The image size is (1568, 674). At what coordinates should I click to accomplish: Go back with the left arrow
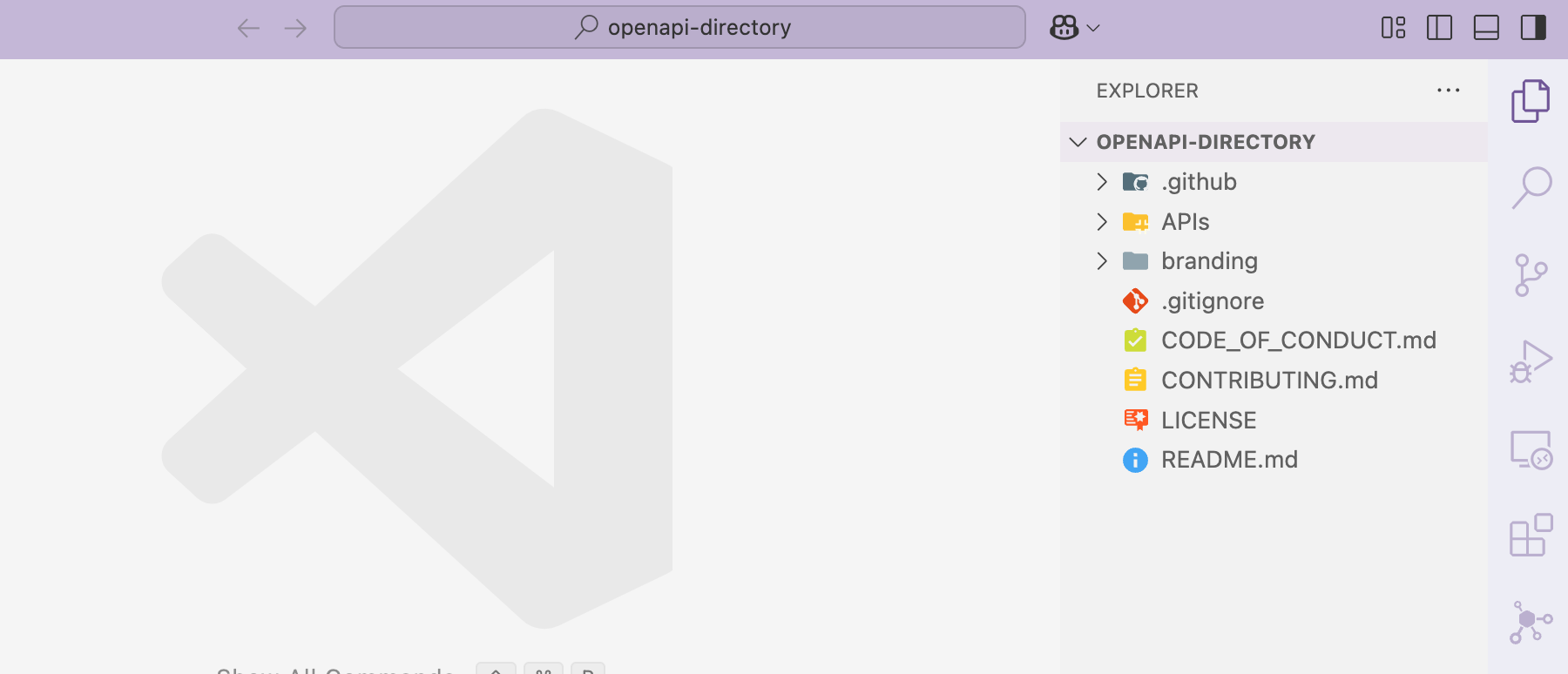coord(249,28)
